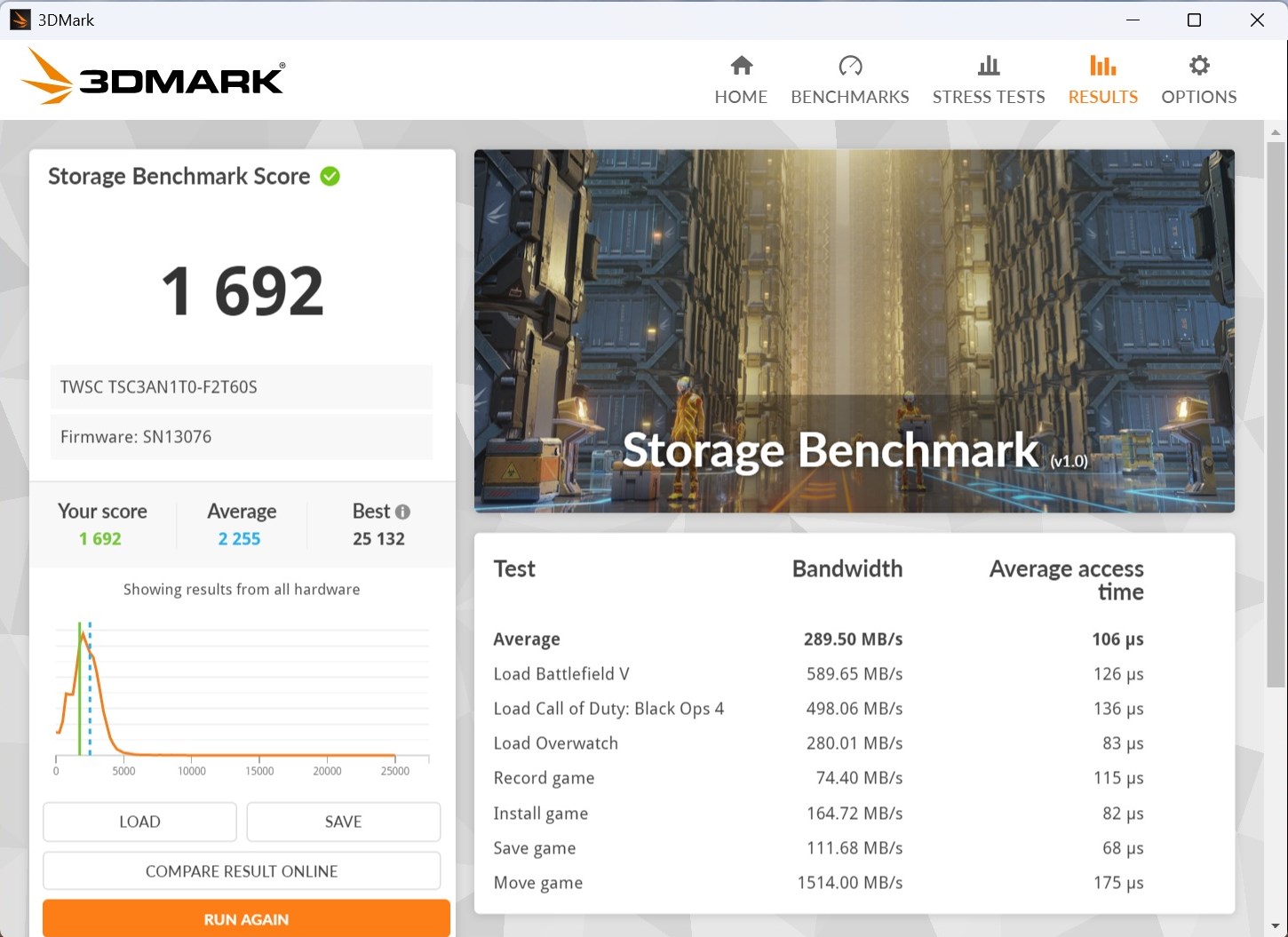Open the BENCHMARKS tab
The image size is (1288, 937).
(x=850, y=80)
